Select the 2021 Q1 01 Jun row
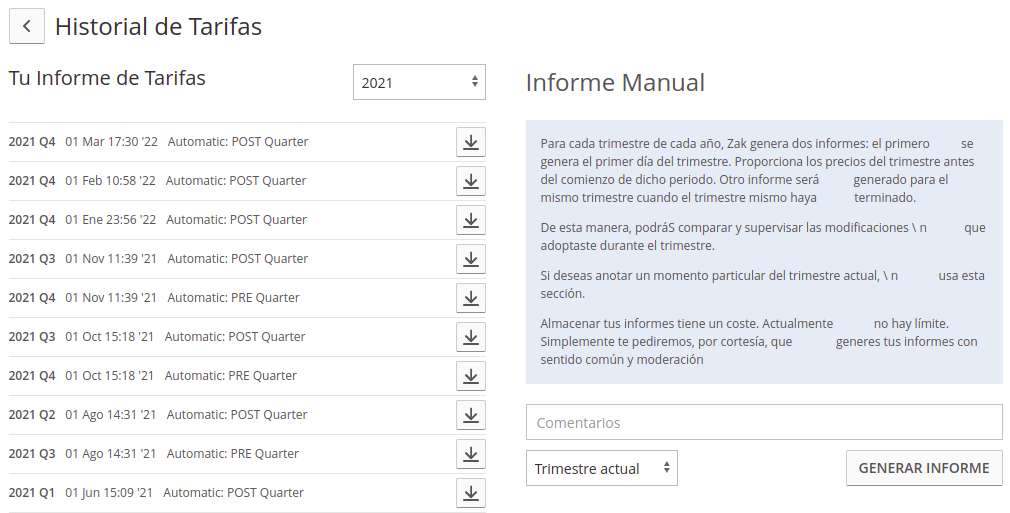1010x513 pixels. [247, 493]
